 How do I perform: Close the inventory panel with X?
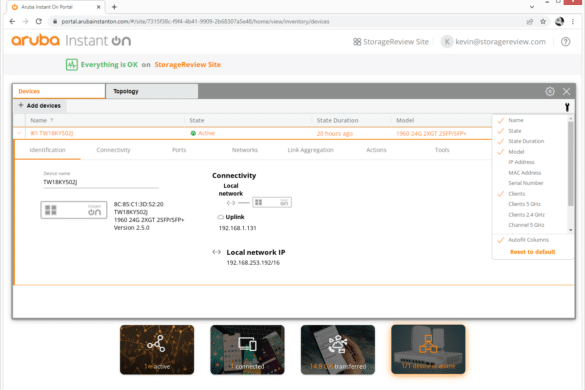(566, 91)
